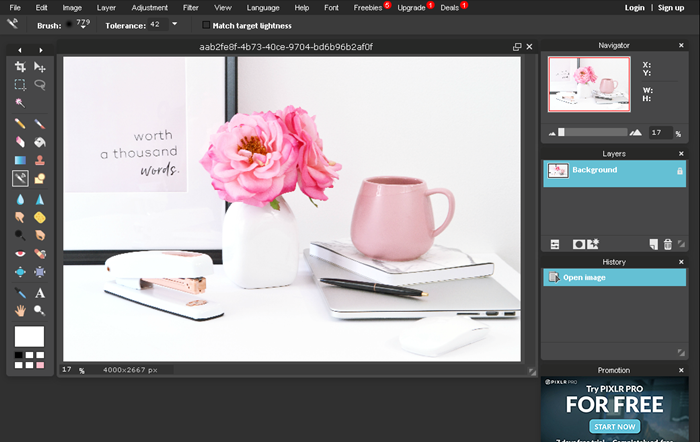700x442 pixels.
Task: Delete the layer with trash icon
Action: pyautogui.click(x=667, y=244)
